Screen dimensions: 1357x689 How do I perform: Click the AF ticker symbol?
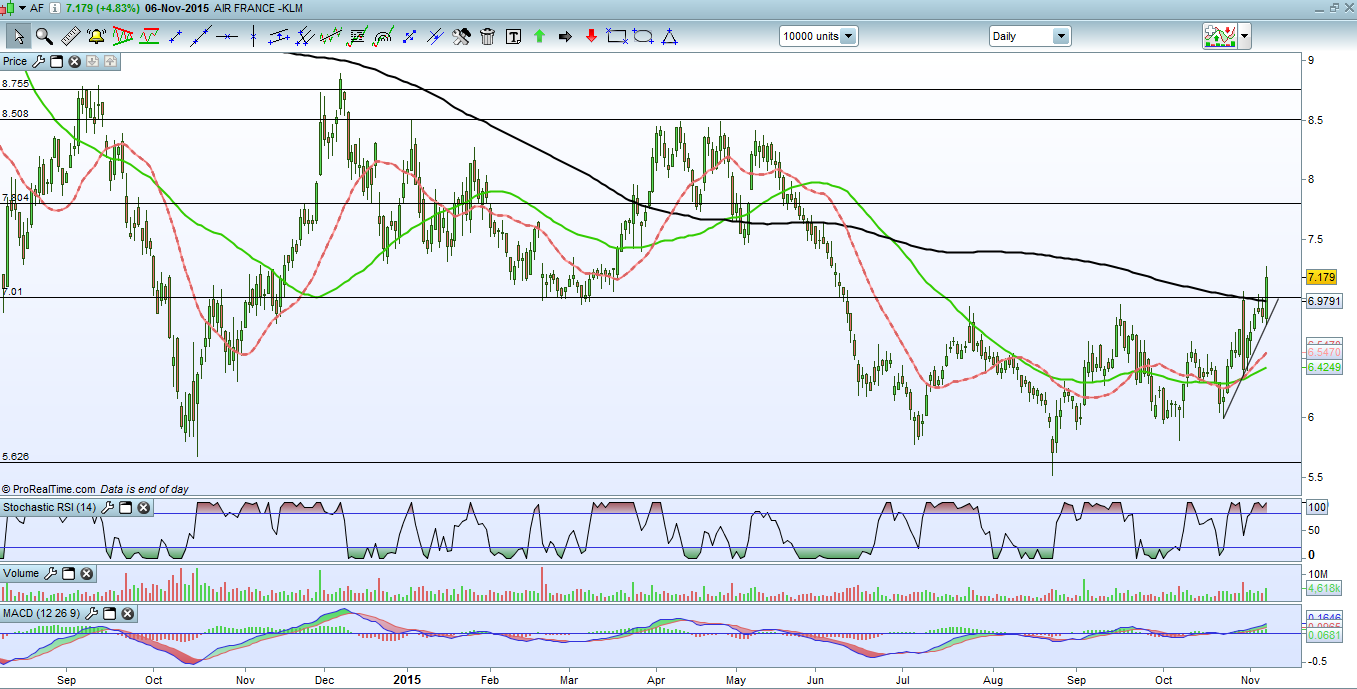tap(38, 8)
